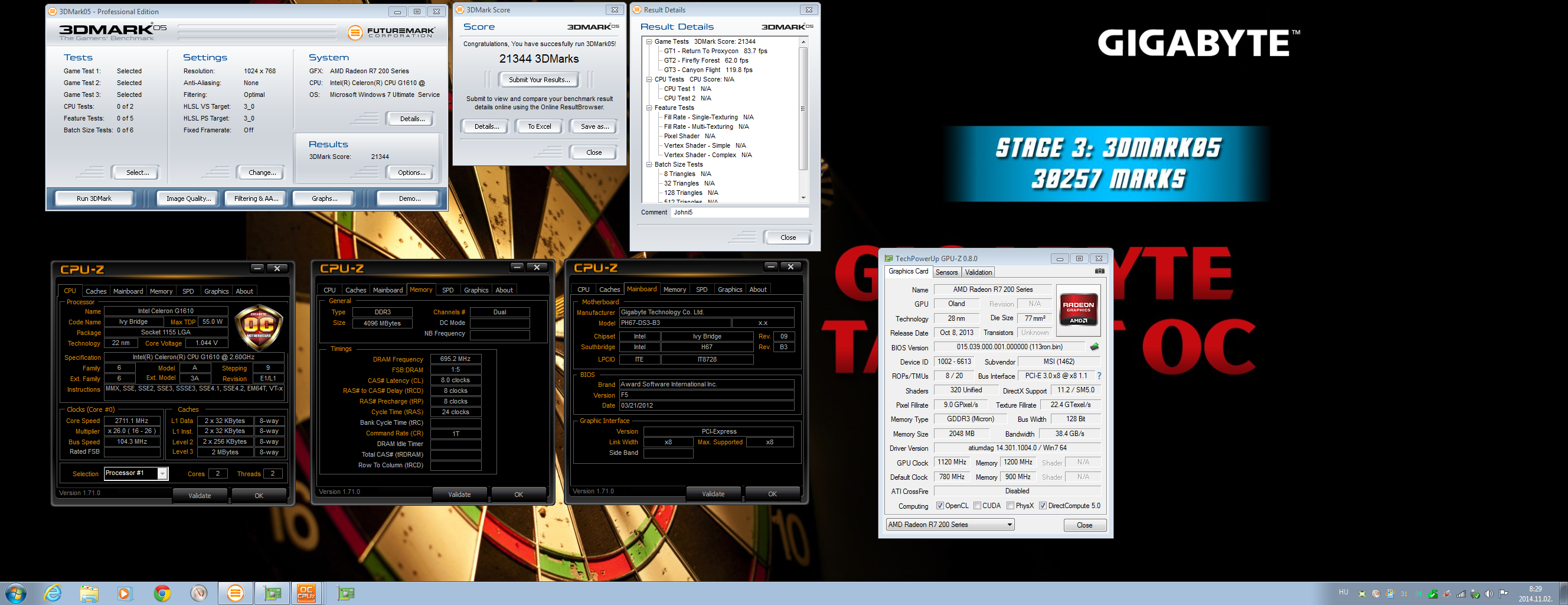Click the OC CPU-Z taskbar icon

306,593
